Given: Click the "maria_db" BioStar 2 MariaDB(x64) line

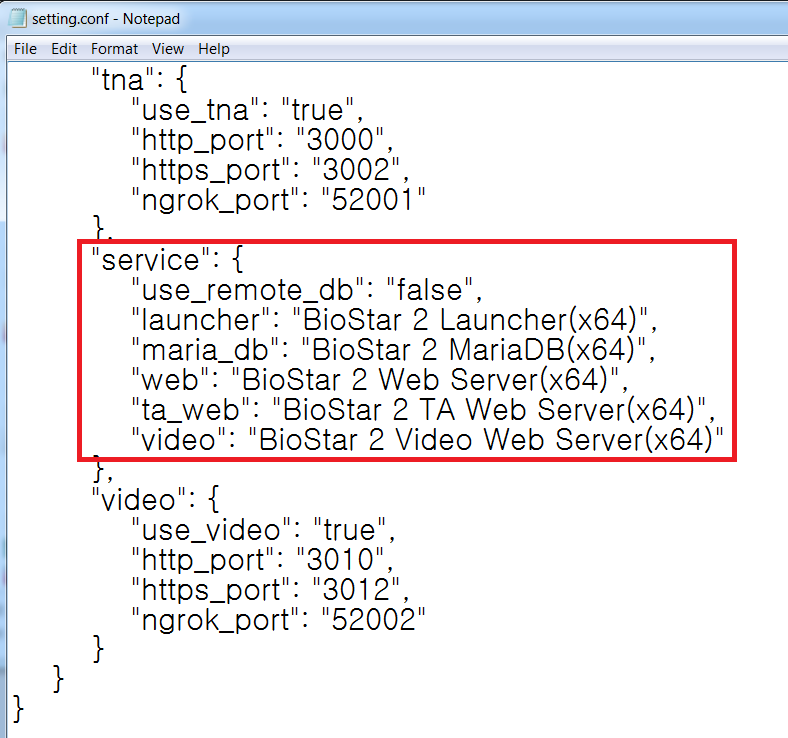Looking at the screenshot, I should [x=393, y=350].
